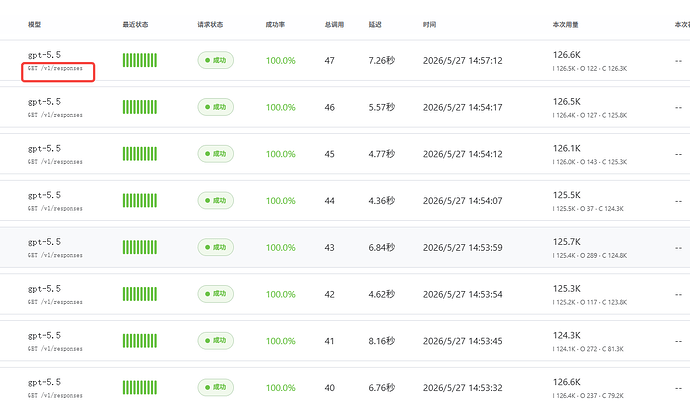Click the 126.5K usage value
The width and height of the screenshot is (690, 405).
click(x=567, y=102)
